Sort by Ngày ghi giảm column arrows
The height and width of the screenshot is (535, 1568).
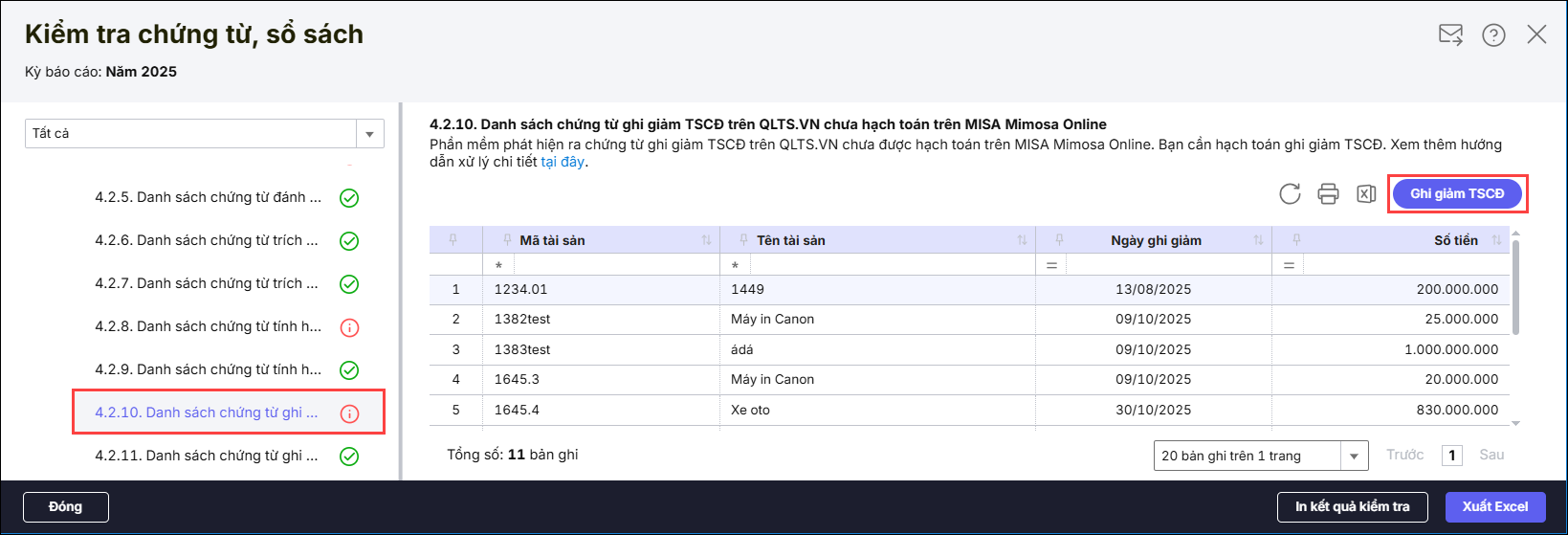pyautogui.click(x=1258, y=240)
